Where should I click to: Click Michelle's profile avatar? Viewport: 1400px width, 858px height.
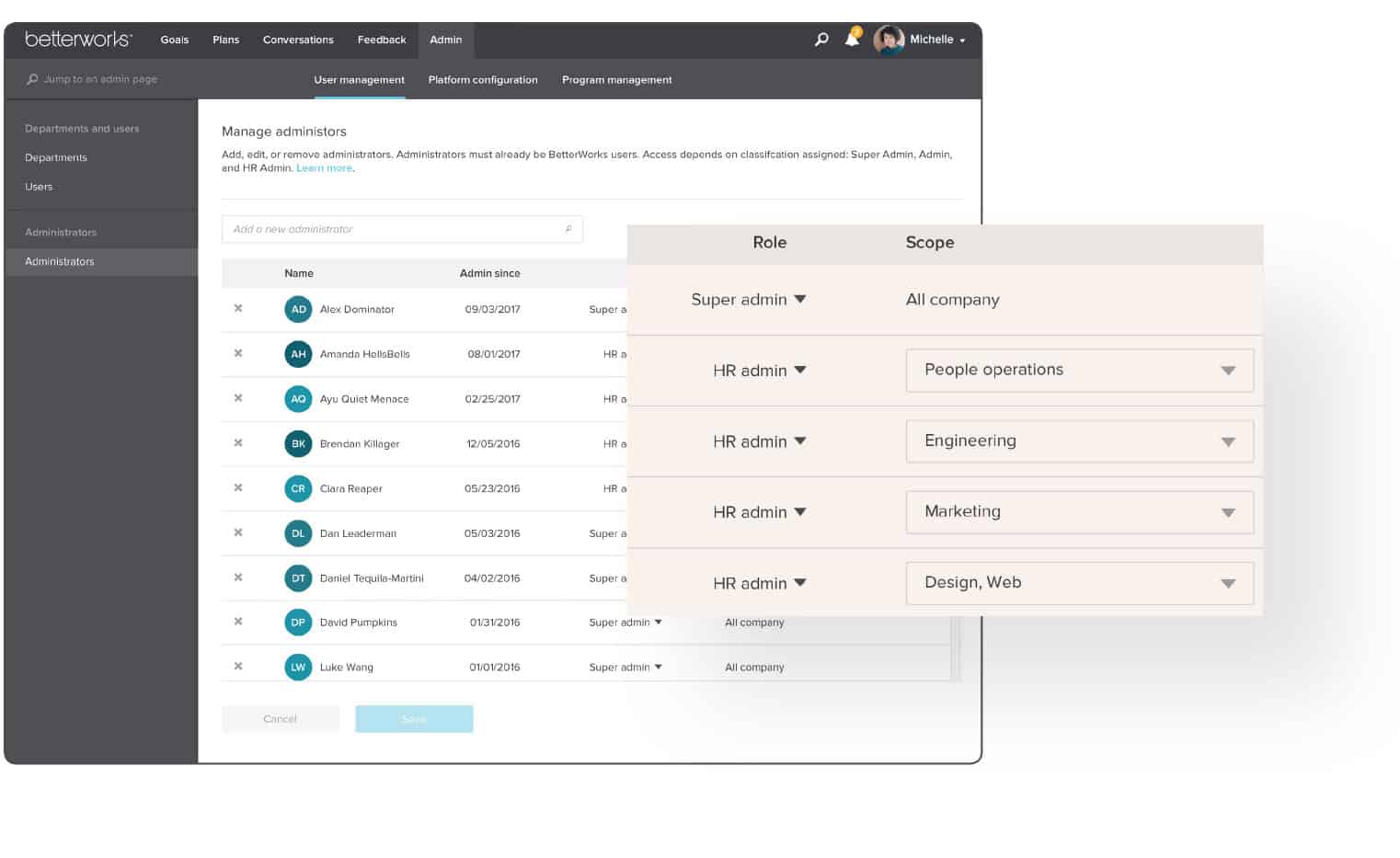pos(889,40)
